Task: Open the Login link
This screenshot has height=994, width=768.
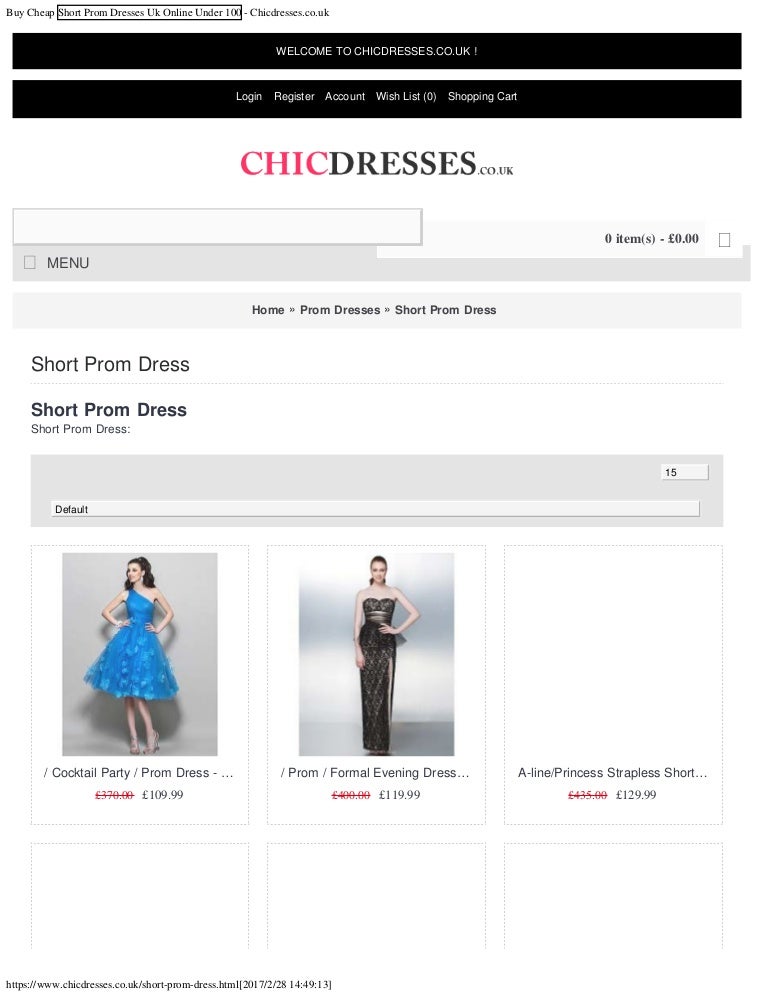Action: [249, 96]
